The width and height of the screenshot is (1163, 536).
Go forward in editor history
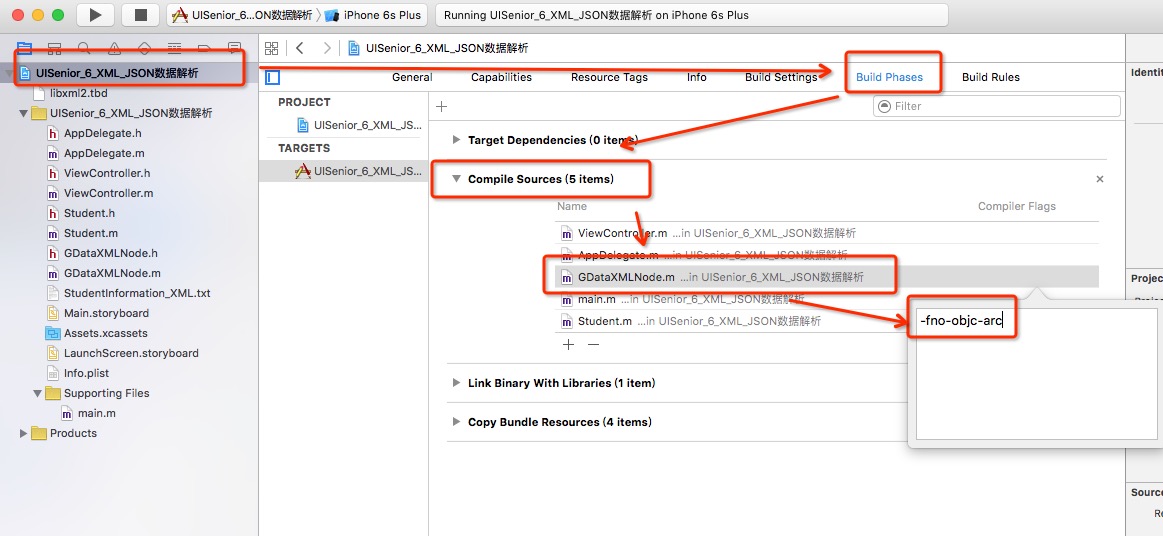tap(327, 48)
